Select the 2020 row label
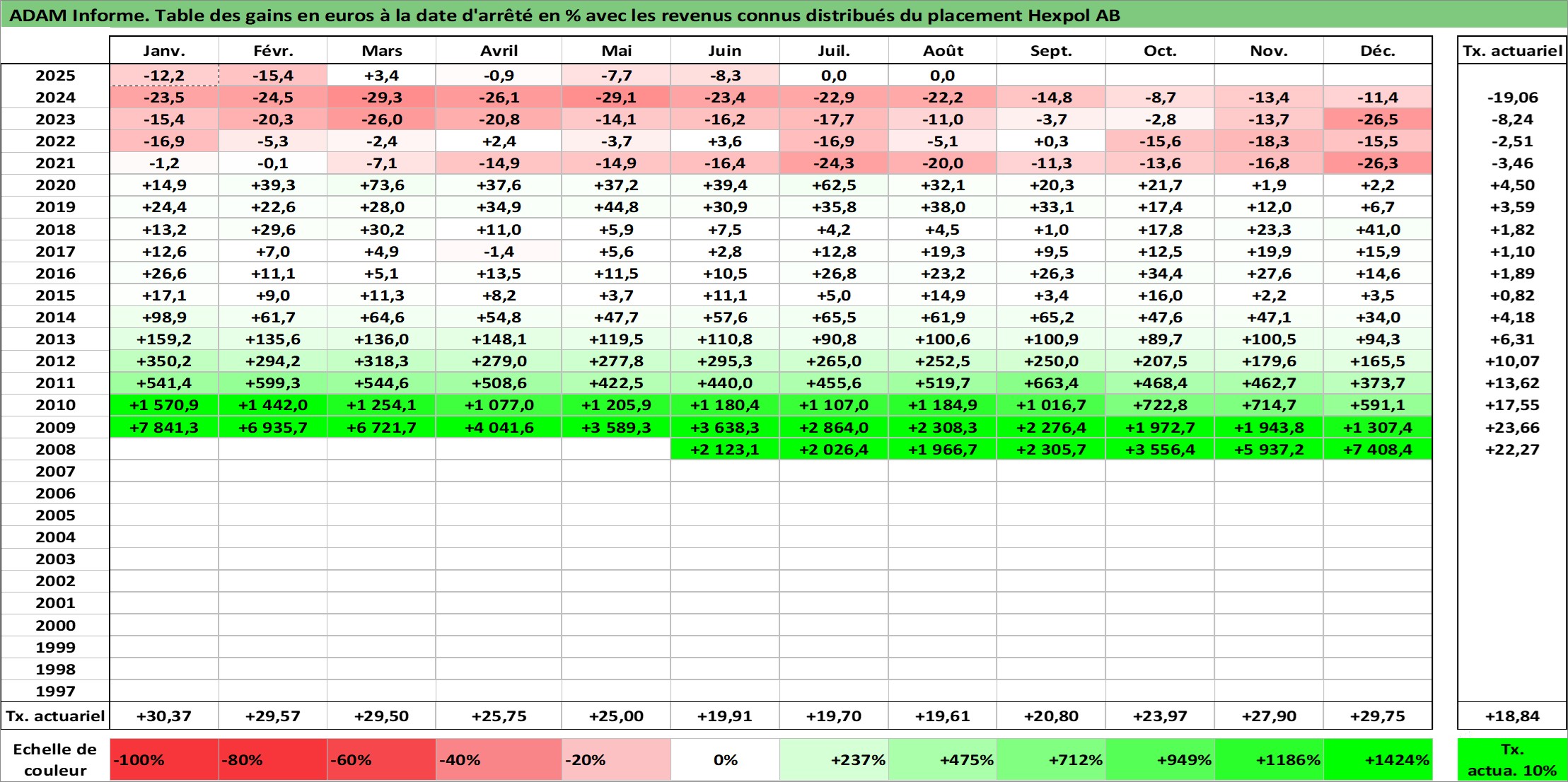The width and height of the screenshot is (1568, 782). [x=55, y=185]
